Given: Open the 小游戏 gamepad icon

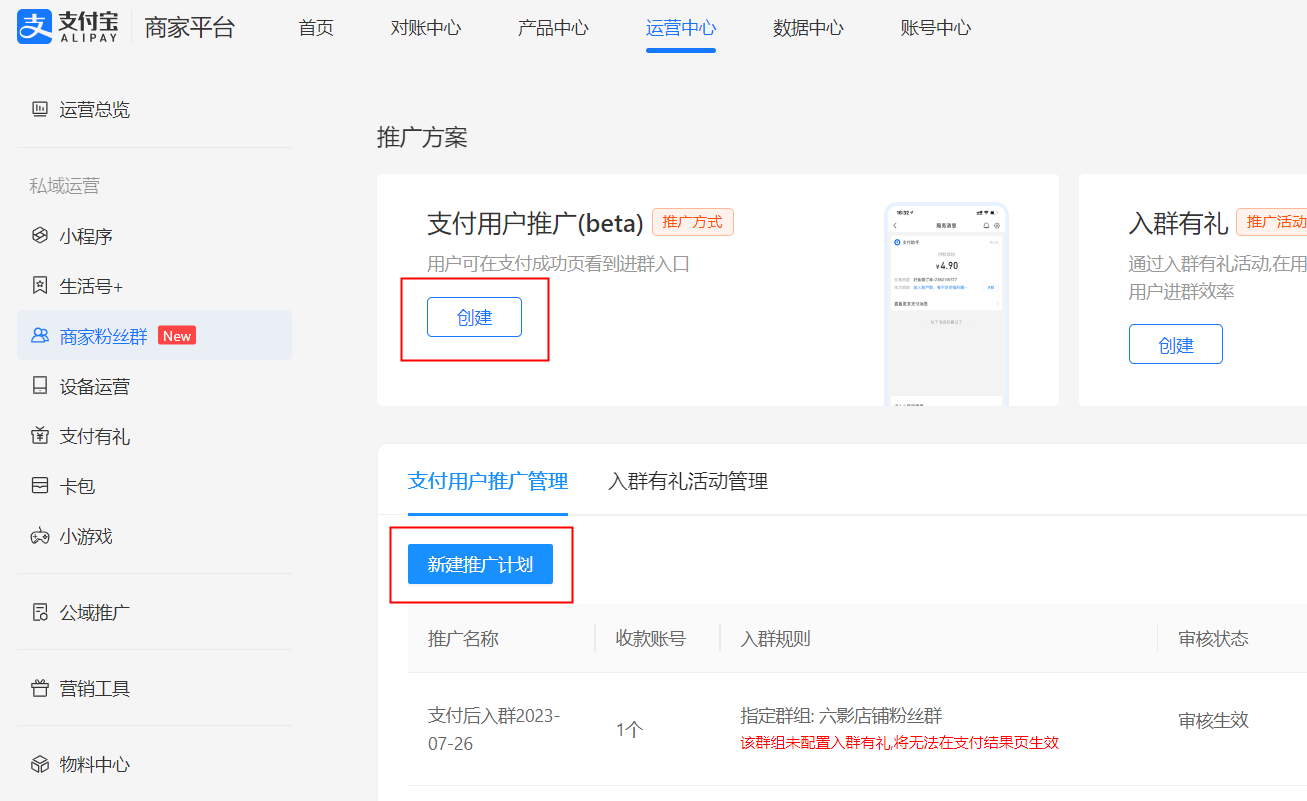Looking at the screenshot, I should coord(40,537).
